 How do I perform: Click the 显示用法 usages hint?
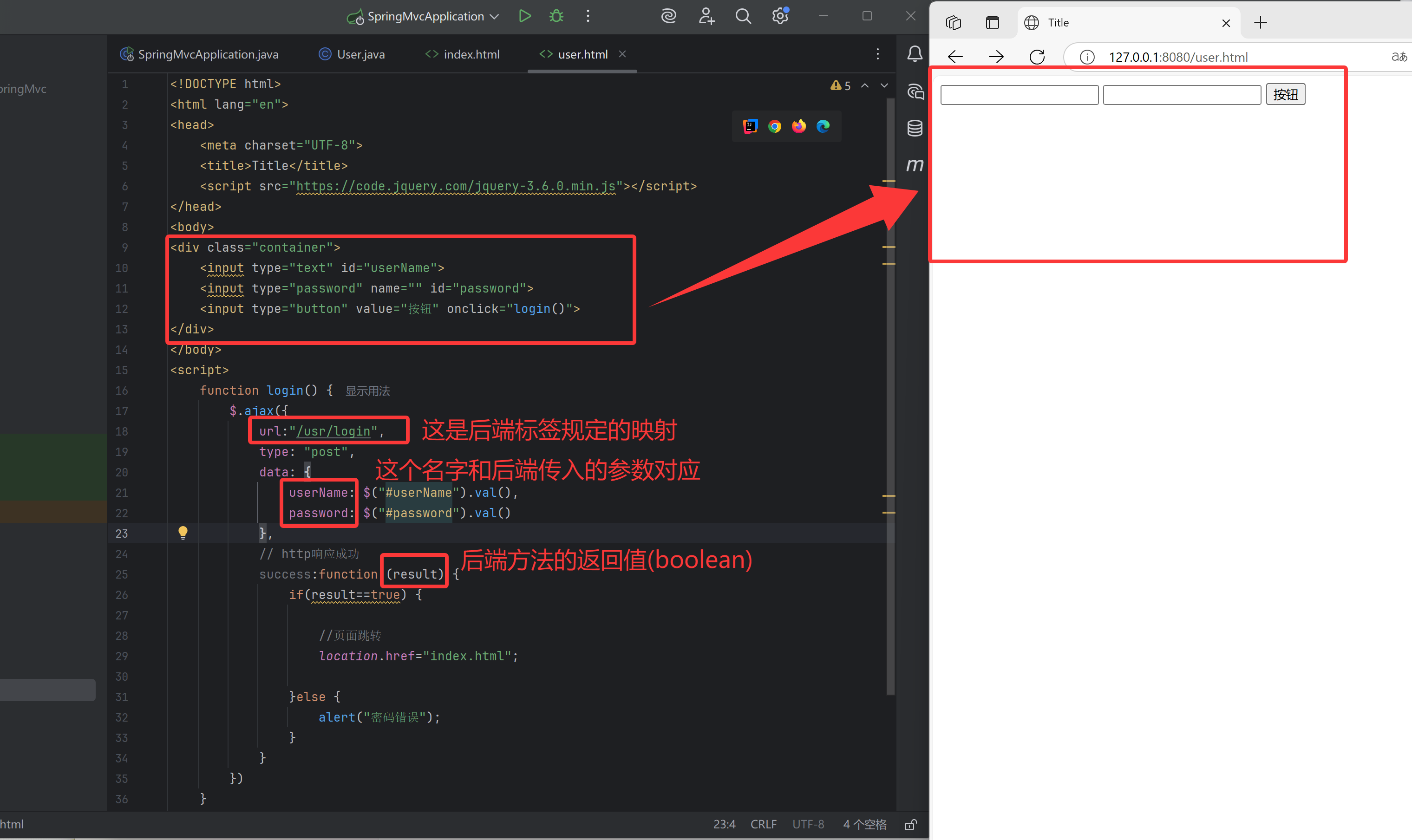coord(367,391)
